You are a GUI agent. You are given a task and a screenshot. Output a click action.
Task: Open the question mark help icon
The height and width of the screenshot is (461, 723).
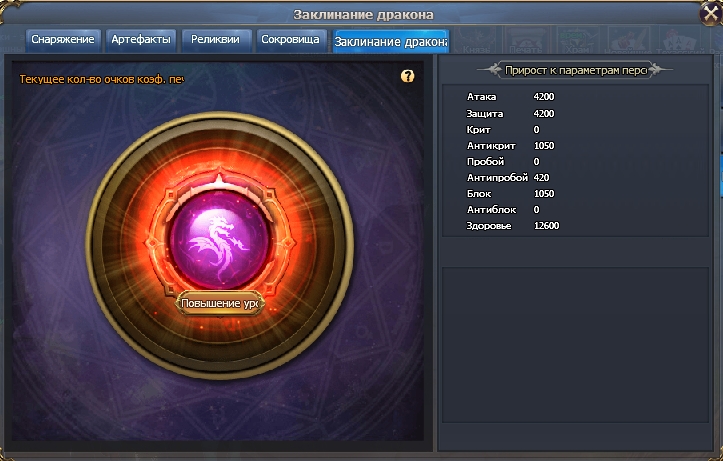point(407,76)
